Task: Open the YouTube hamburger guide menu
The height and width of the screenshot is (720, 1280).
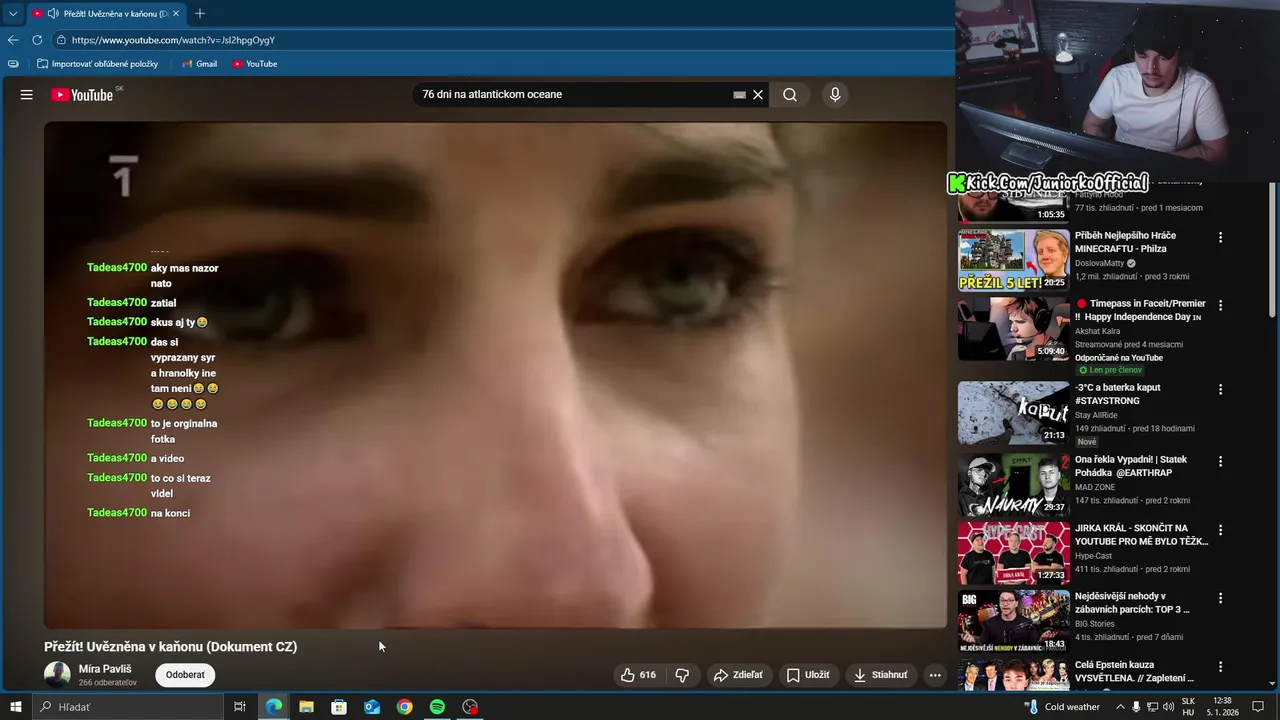Action: tap(27, 94)
